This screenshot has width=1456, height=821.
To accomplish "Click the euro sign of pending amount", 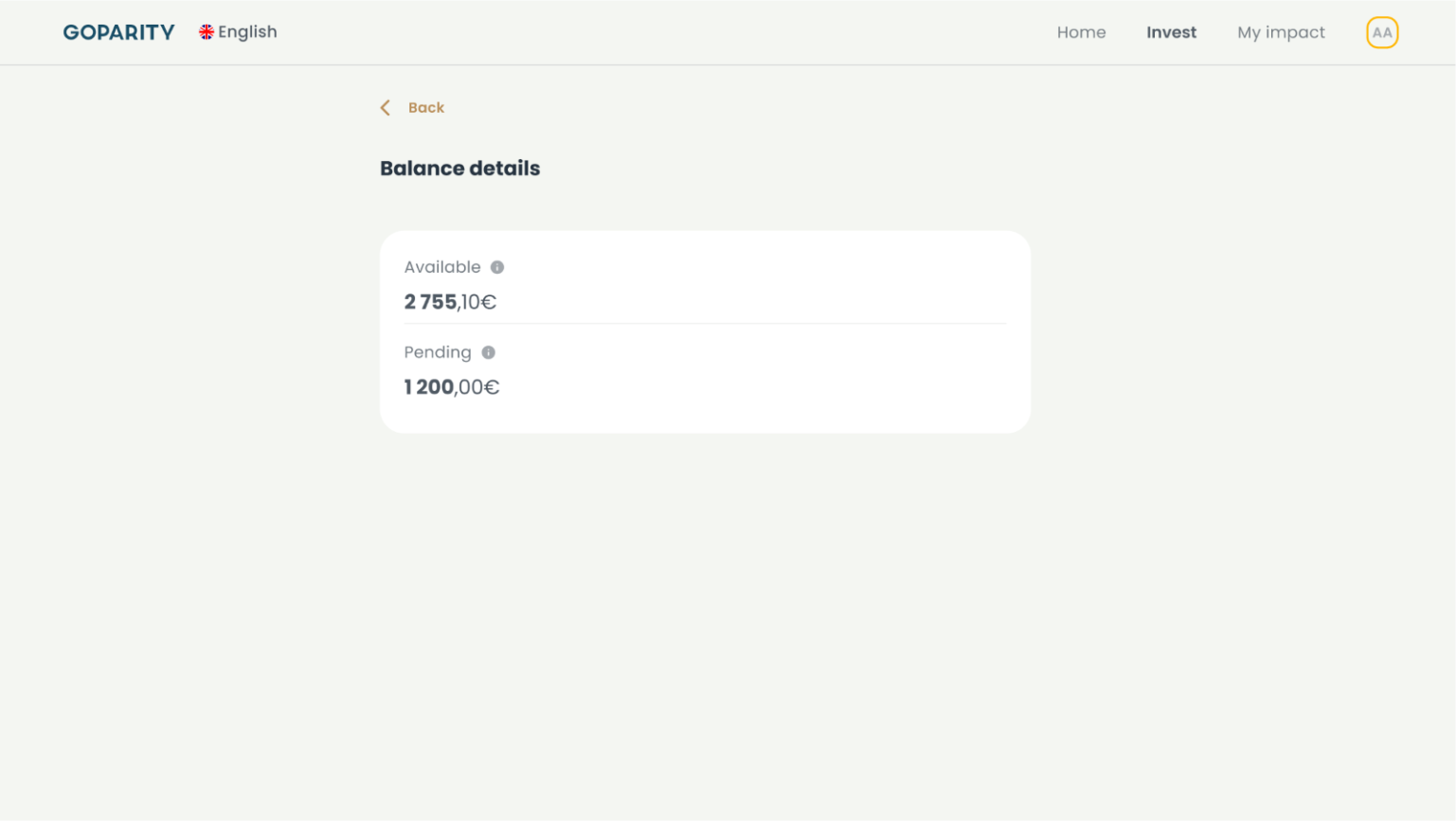I will click(492, 388).
